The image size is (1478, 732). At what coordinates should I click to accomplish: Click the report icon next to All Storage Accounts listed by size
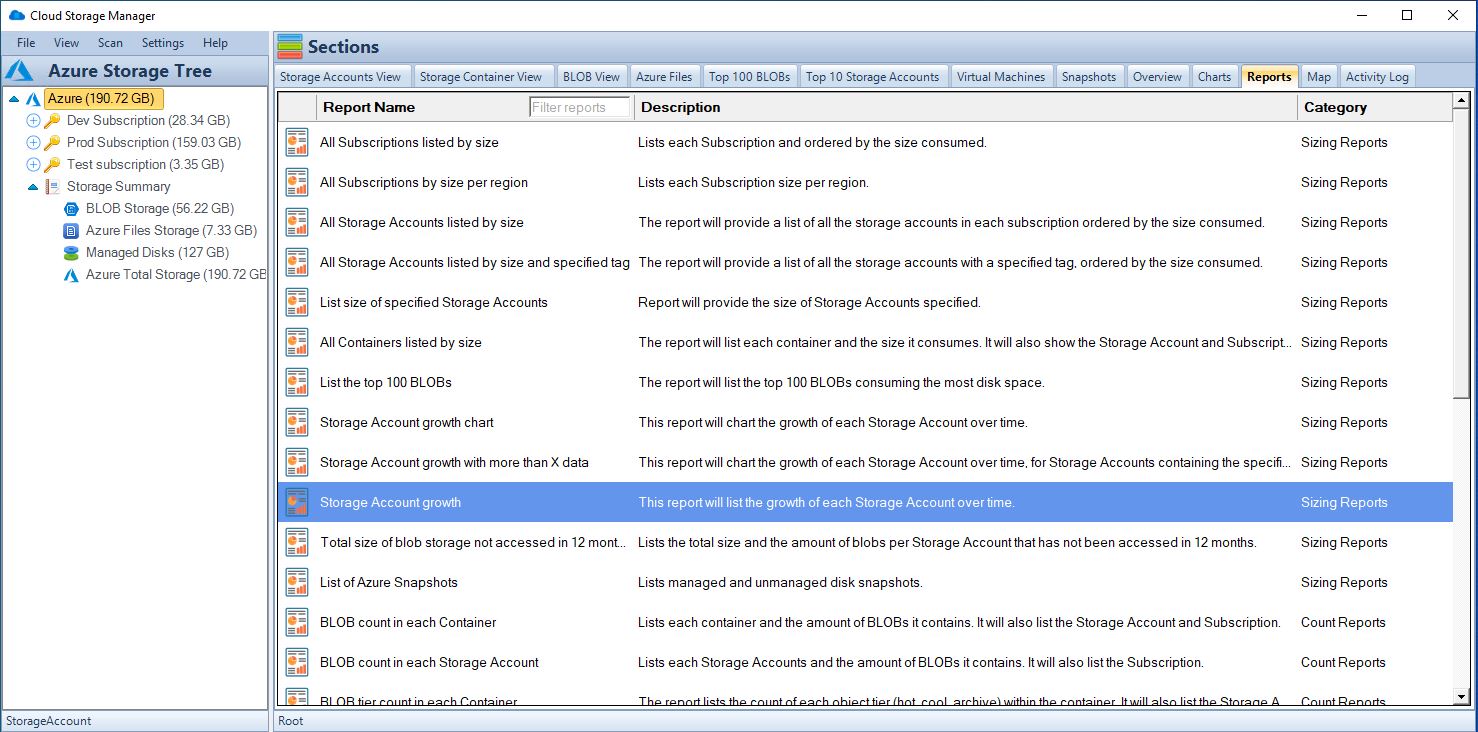click(297, 222)
